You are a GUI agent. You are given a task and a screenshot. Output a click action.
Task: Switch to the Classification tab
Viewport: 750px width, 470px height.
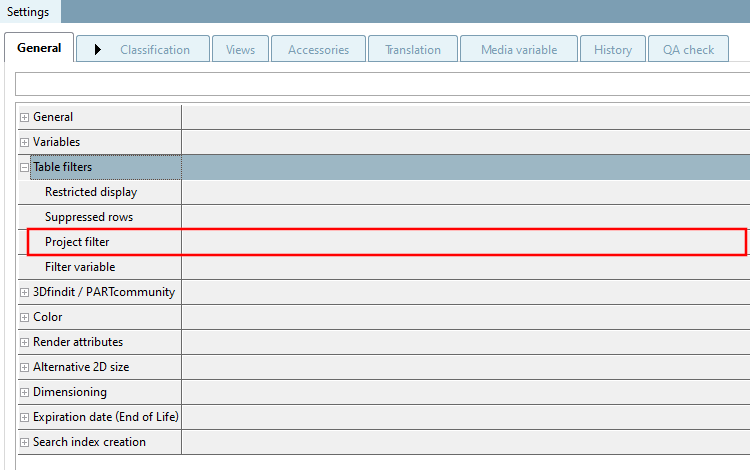click(143, 49)
